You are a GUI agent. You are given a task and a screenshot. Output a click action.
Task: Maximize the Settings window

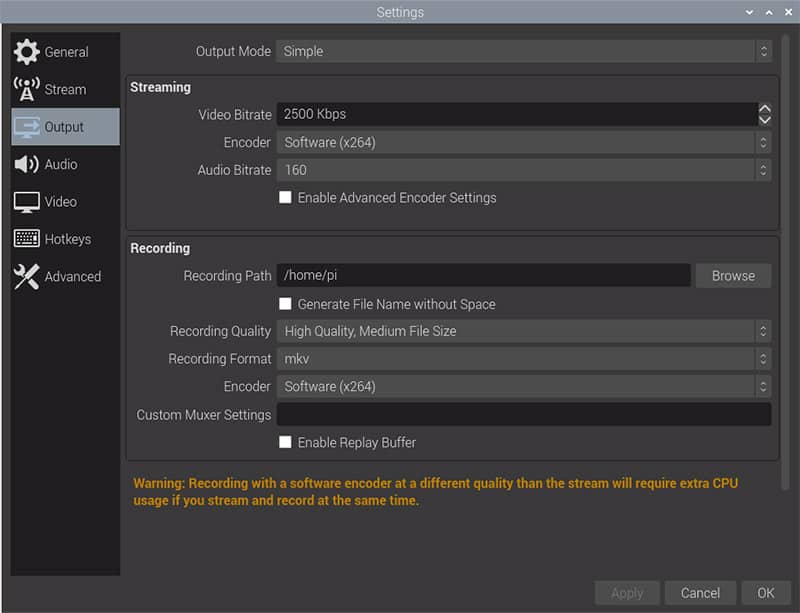point(769,12)
